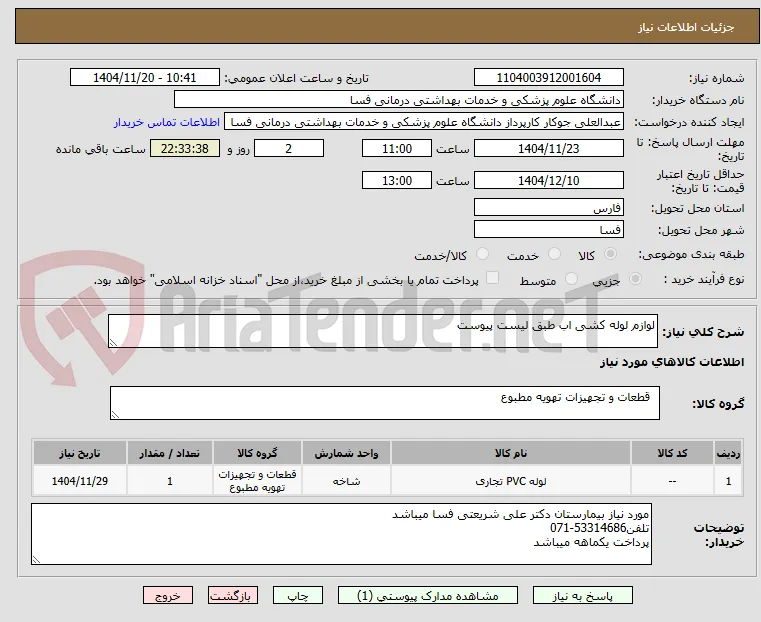
Task: Click the کد کالا column header
Action: click(x=672, y=453)
